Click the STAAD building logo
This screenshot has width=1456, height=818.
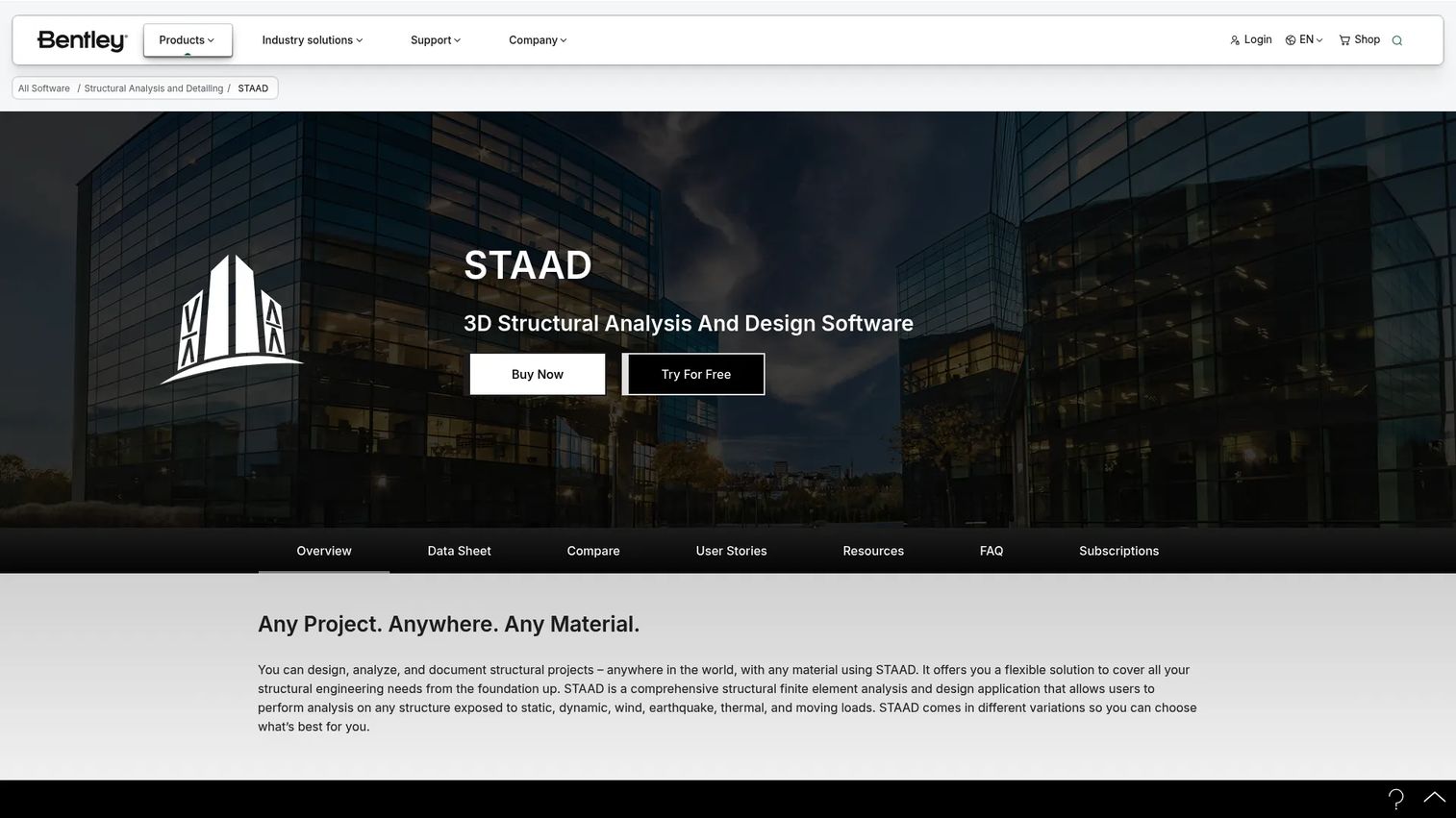tap(232, 319)
